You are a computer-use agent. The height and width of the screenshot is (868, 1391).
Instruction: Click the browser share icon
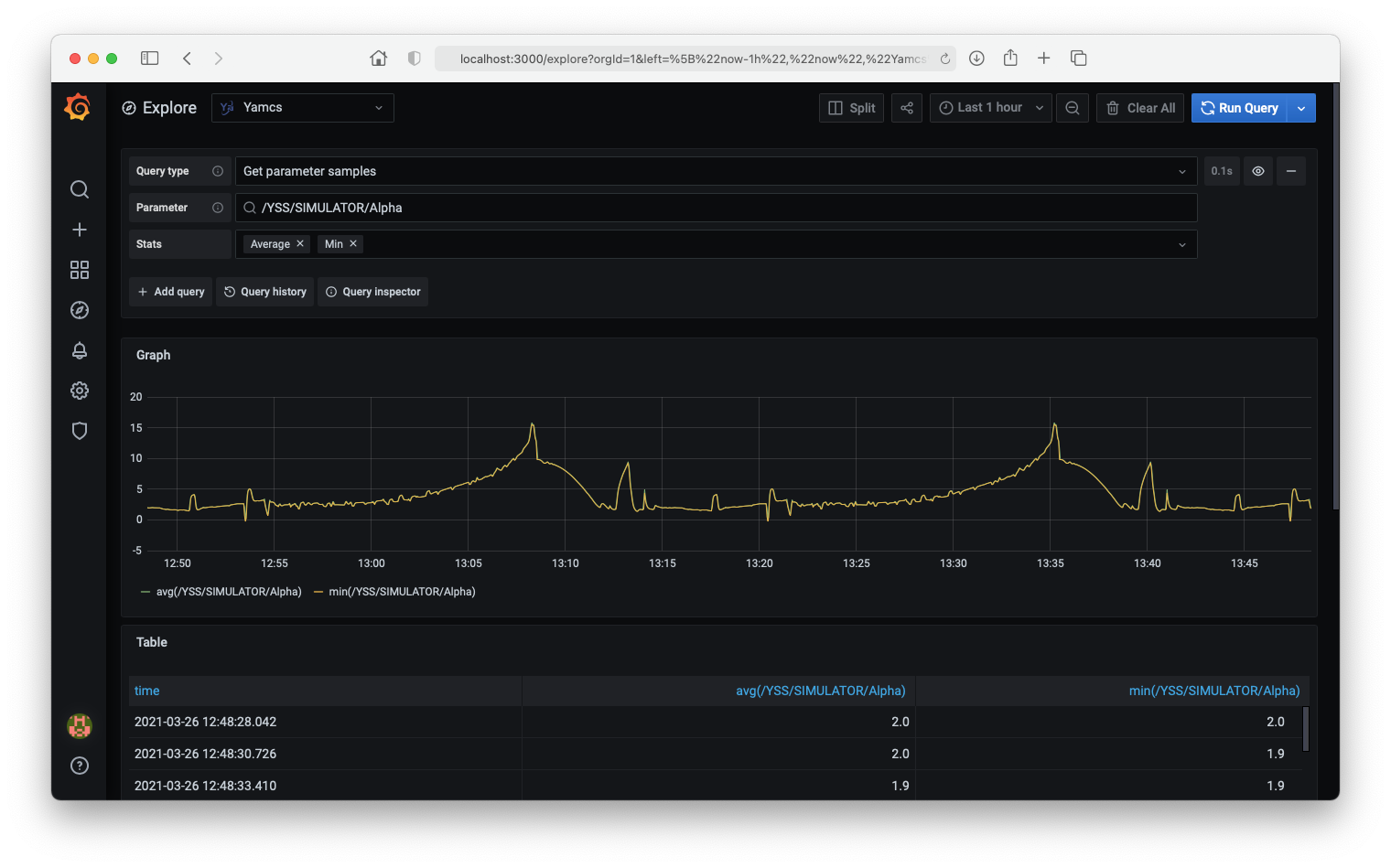1010,58
